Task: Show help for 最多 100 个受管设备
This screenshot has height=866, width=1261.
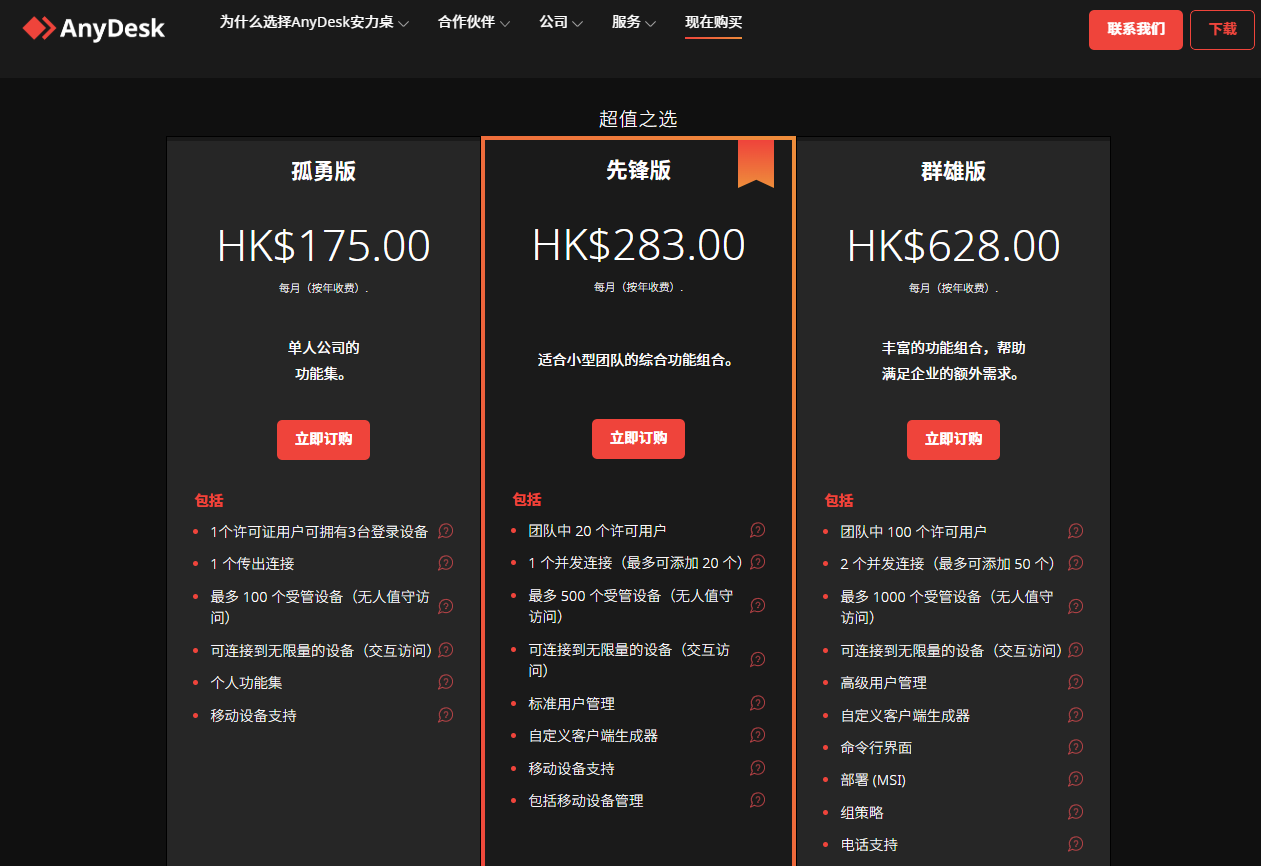Action: (x=446, y=606)
